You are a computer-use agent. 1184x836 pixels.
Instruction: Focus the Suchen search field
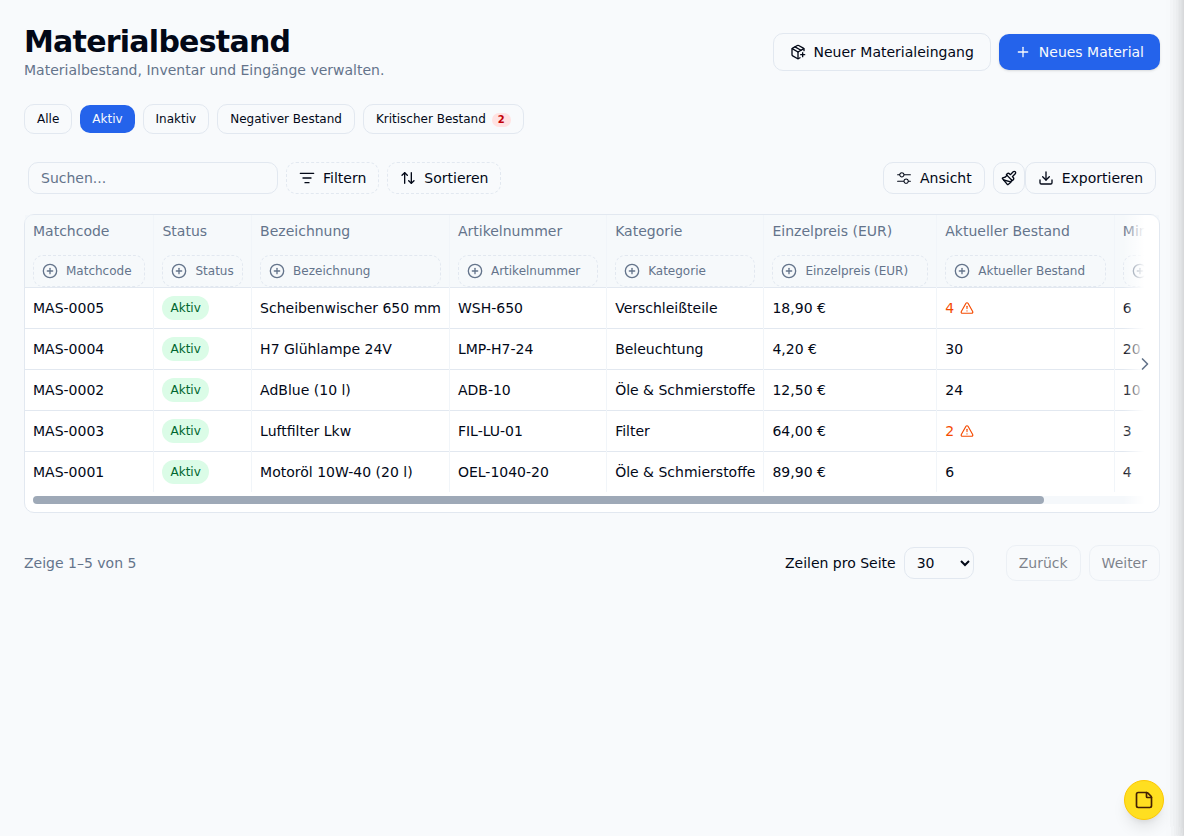(x=153, y=178)
